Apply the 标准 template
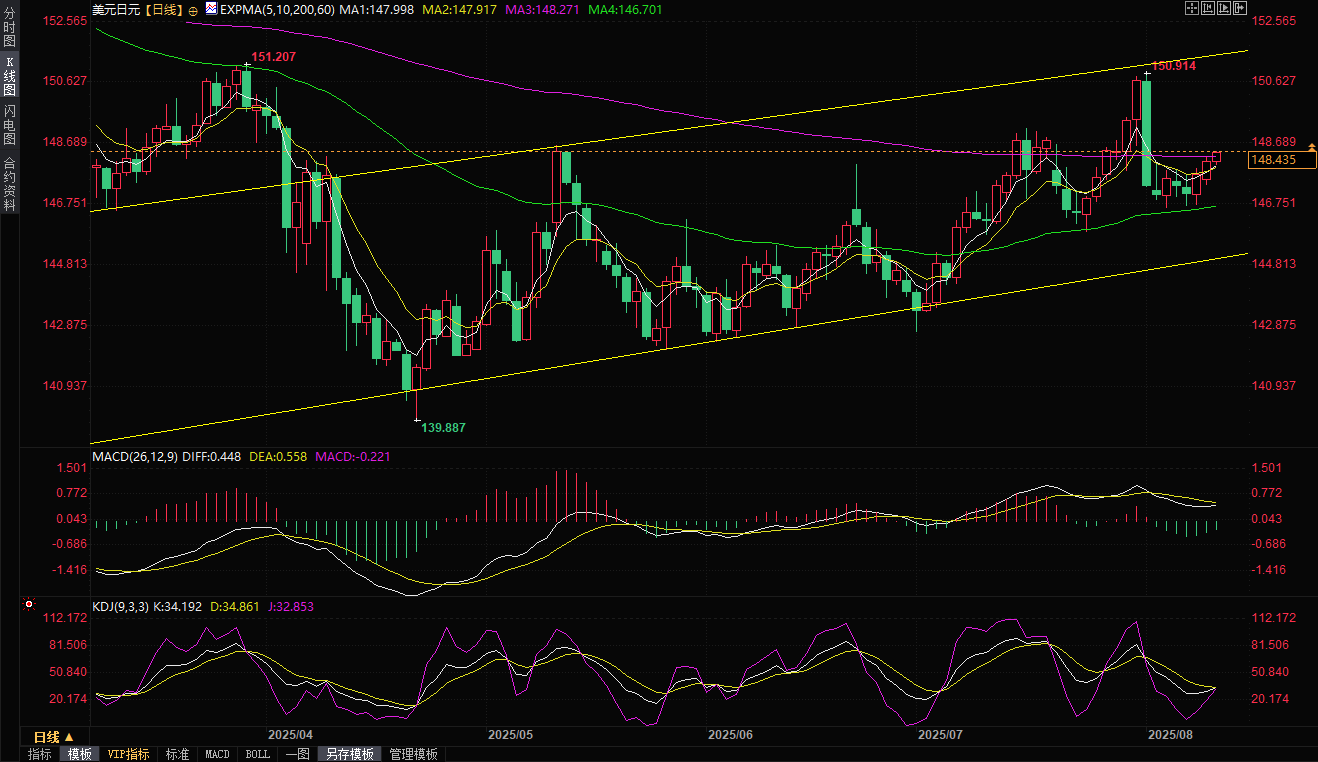Screen dimensions: 1318x762 177,754
